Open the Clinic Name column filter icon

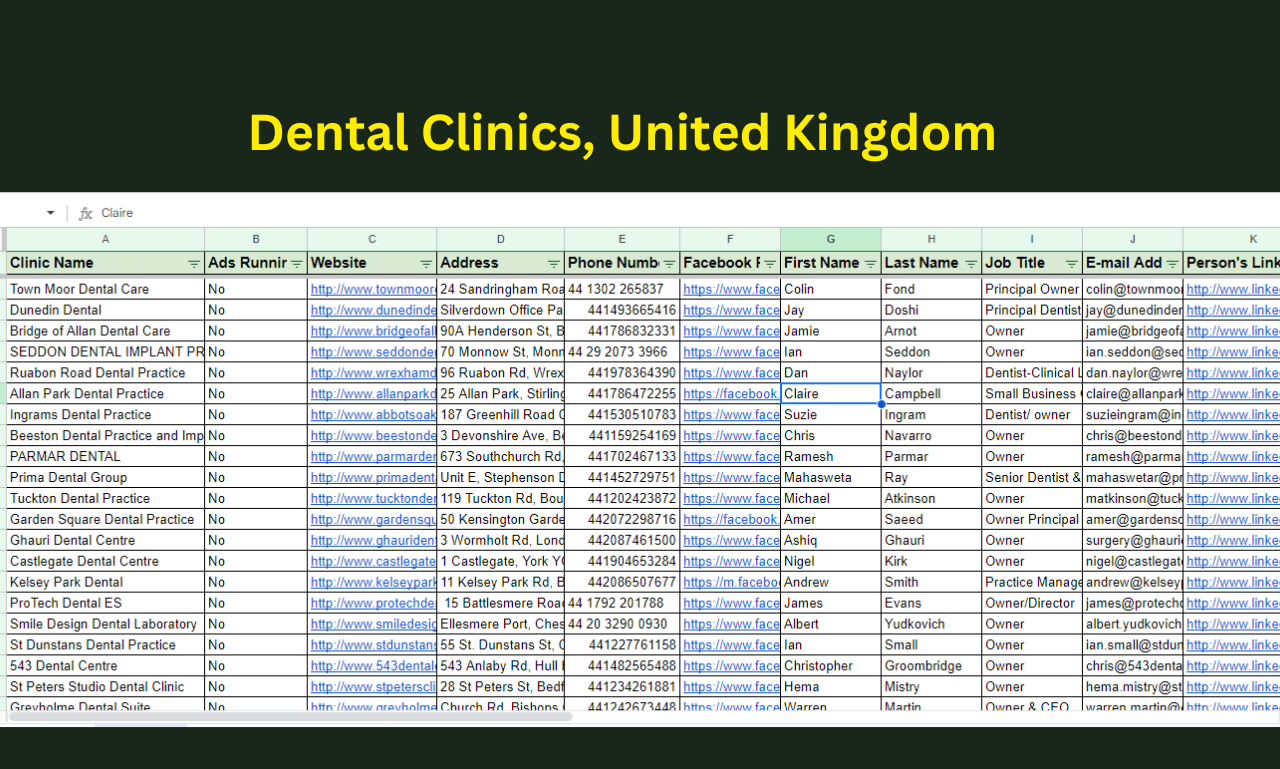(x=194, y=264)
